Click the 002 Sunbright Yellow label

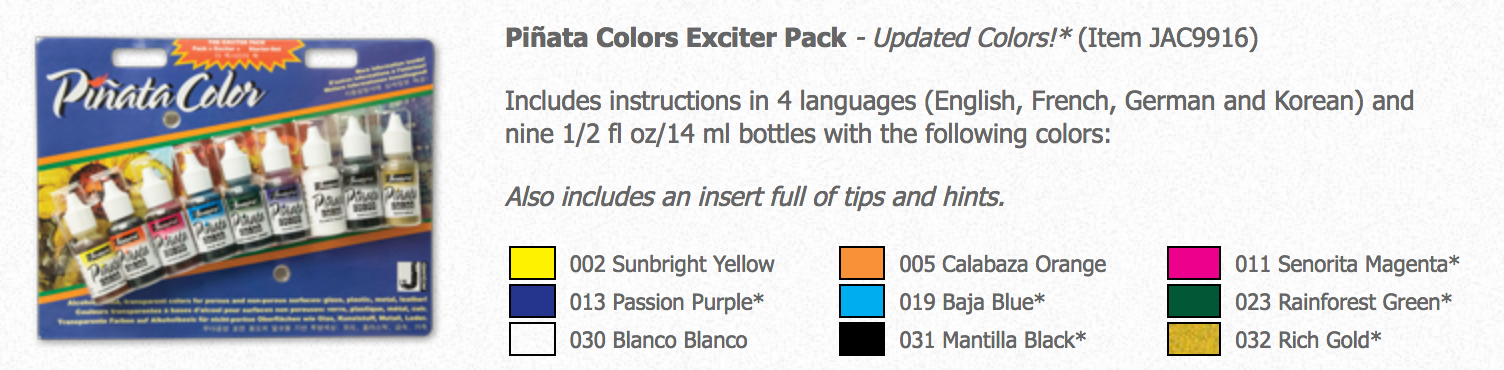tap(672, 265)
